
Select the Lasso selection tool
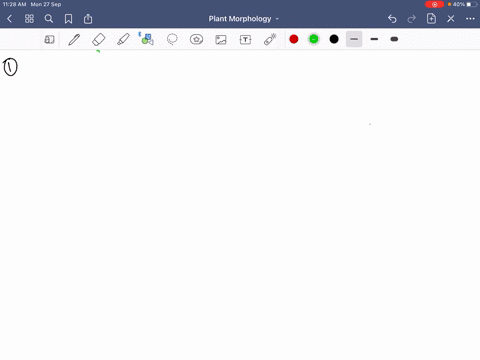coord(172,39)
